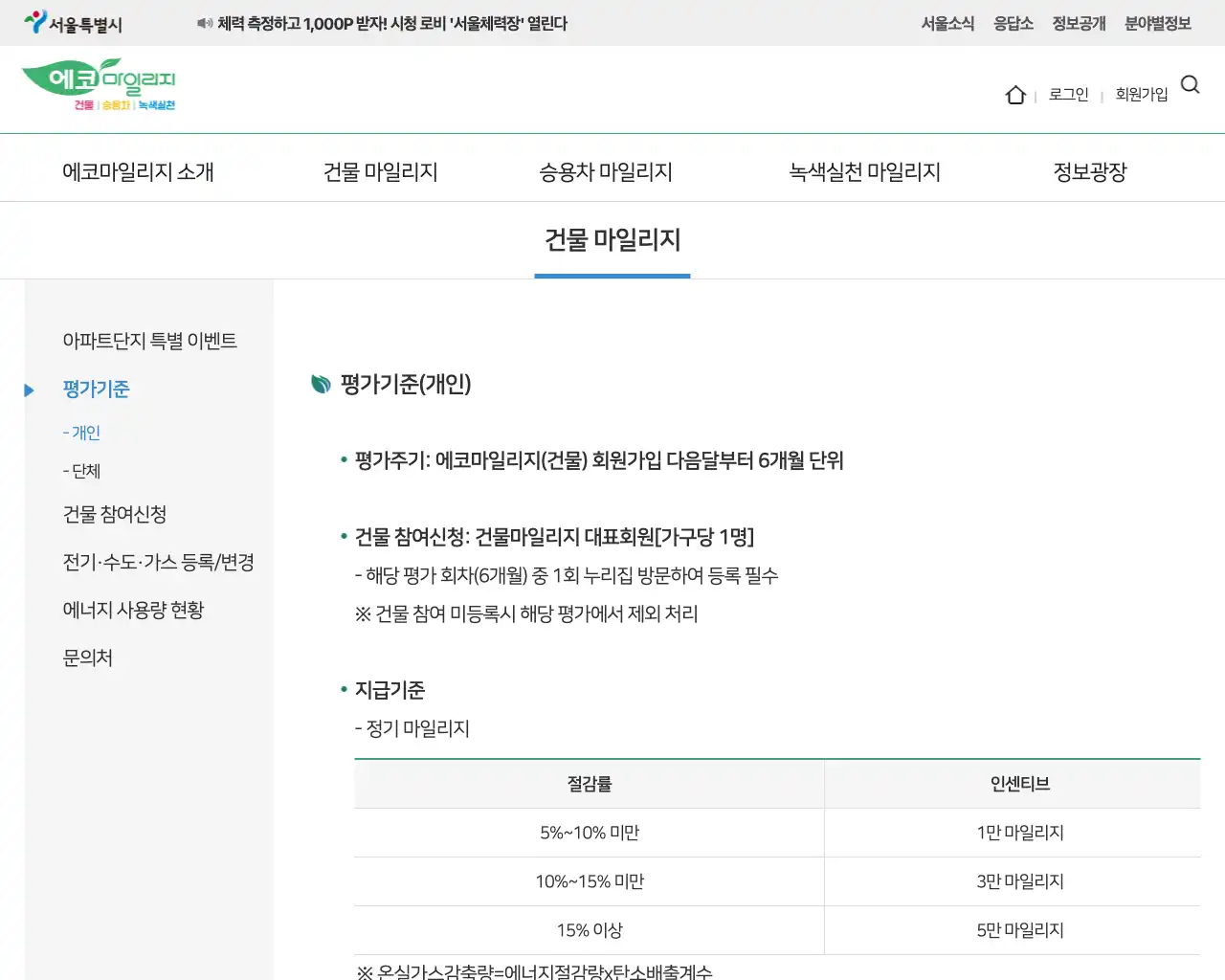1225x980 pixels.
Task: Open 건물 참여신청 sidebar item
Action: [x=115, y=514]
